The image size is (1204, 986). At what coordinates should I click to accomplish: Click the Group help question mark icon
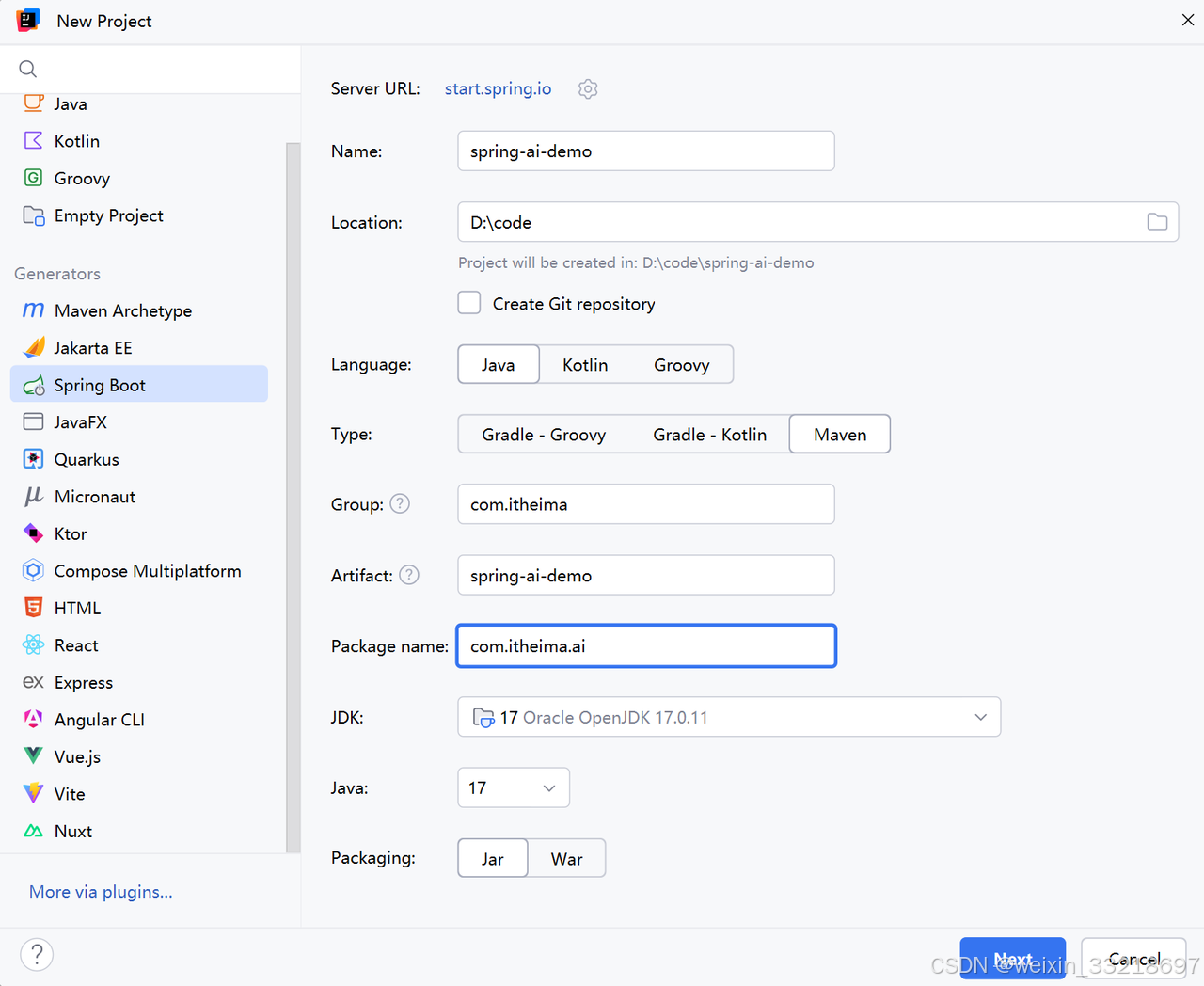tap(400, 504)
